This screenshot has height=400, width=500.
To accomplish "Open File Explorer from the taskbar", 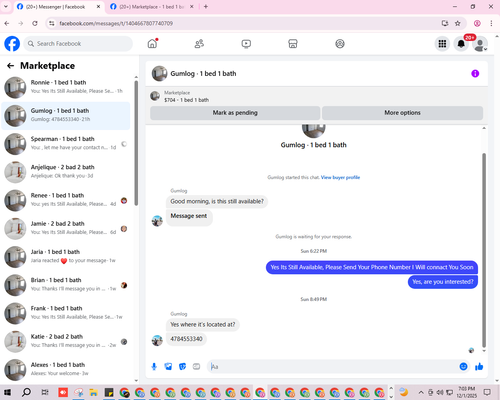I will (93, 392).
